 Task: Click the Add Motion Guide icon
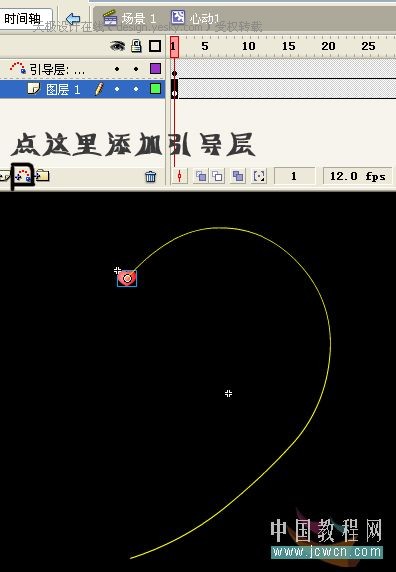coord(23,176)
